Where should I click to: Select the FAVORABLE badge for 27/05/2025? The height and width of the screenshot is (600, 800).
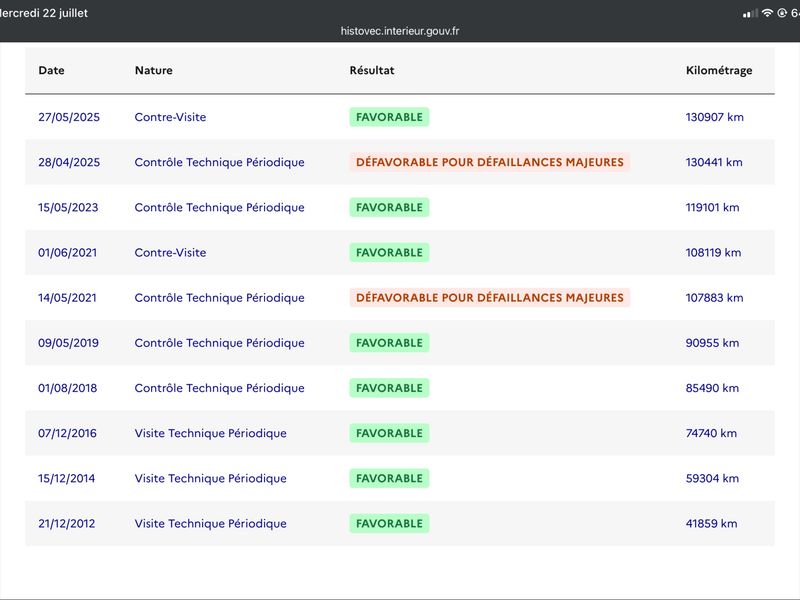click(x=389, y=117)
